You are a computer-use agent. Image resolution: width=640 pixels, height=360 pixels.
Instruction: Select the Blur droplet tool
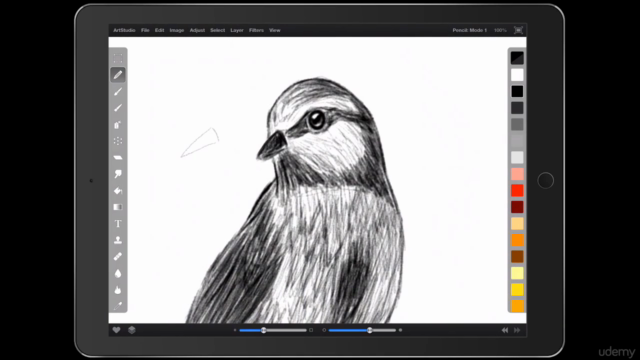118,273
